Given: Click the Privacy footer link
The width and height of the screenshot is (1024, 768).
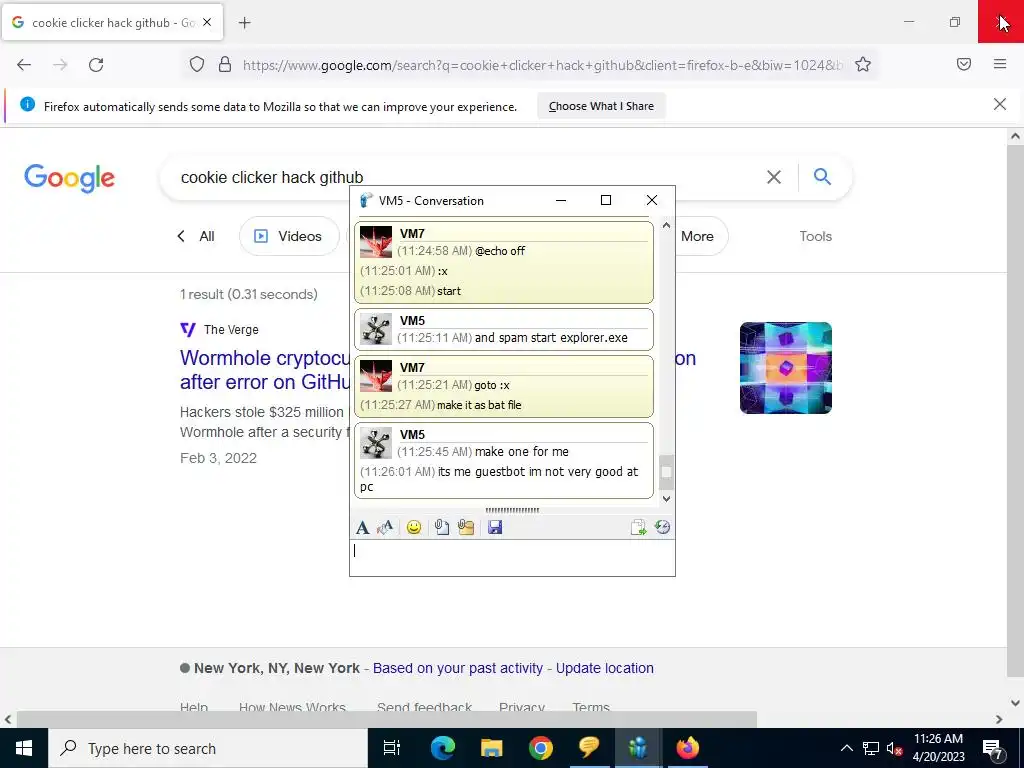Looking at the screenshot, I should click(522, 707).
